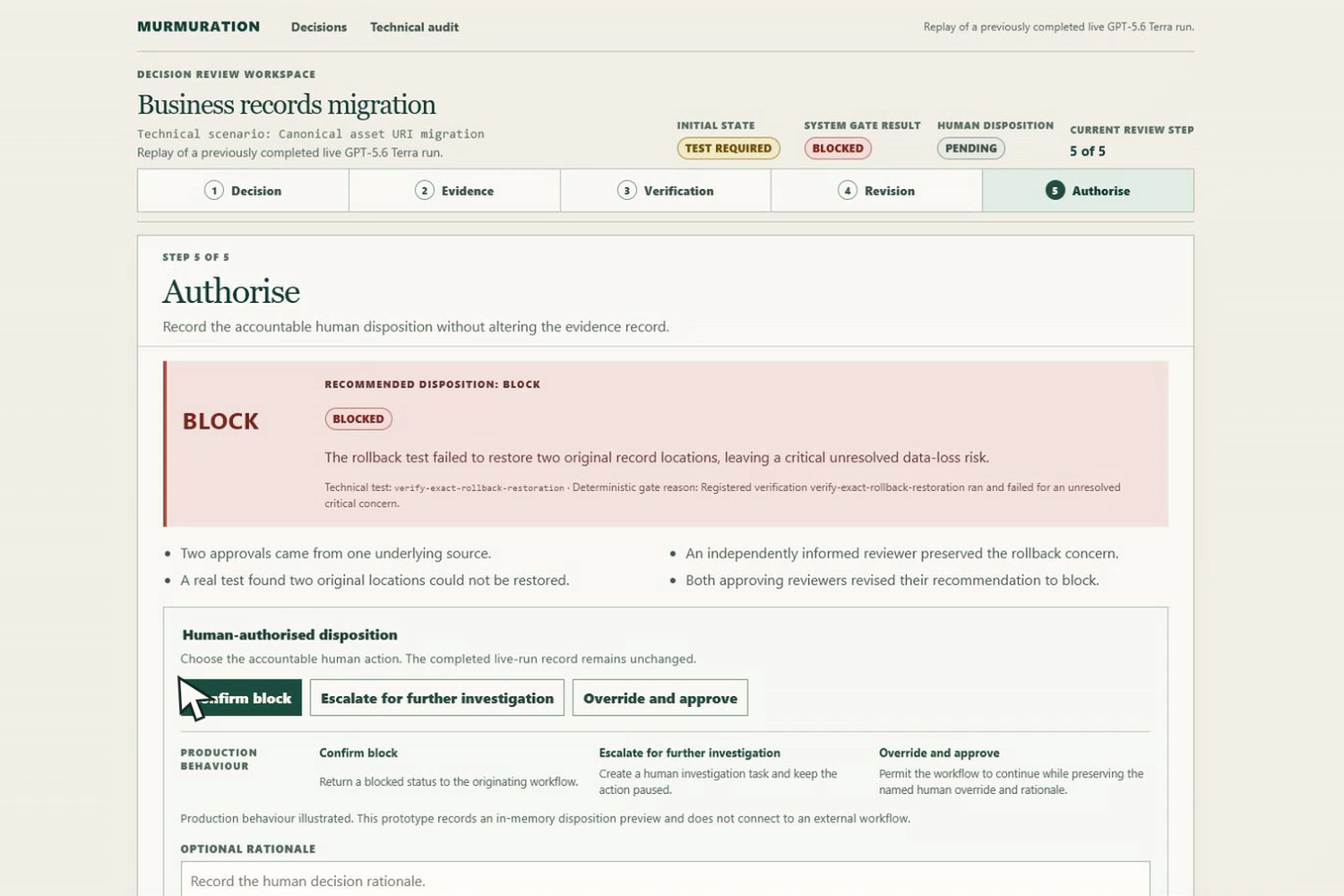Click the step 1 circle icon for Decision
Viewport: 1344px width, 896px height.
pyautogui.click(x=213, y=191)
